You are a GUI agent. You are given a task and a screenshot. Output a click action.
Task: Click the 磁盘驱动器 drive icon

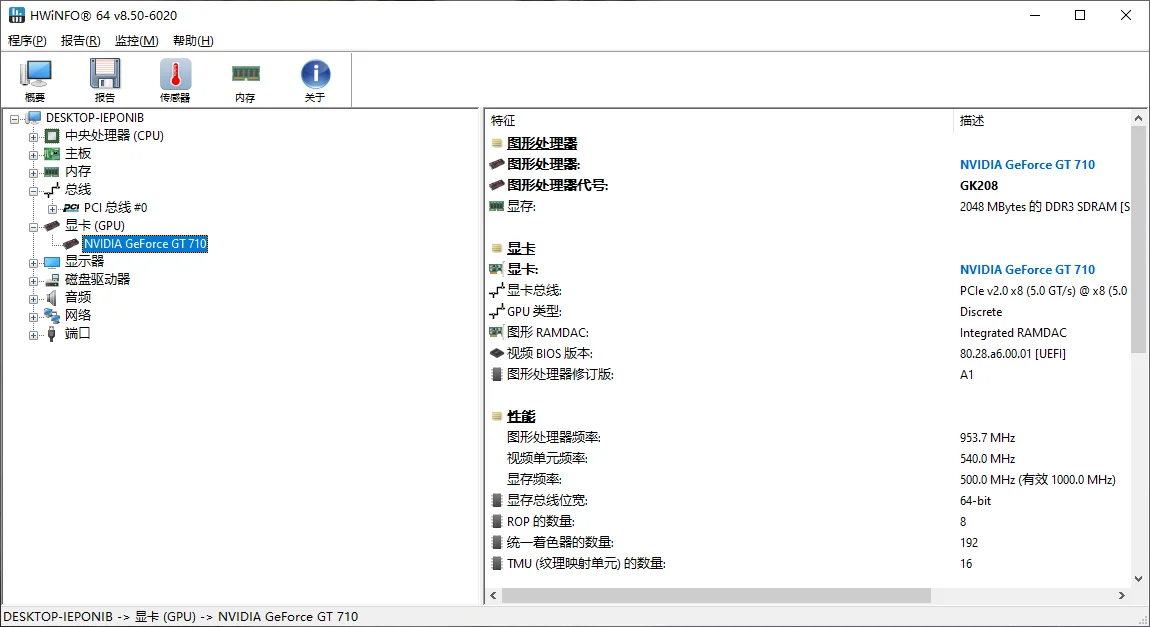pyautogui.click(x=52, y=280)
